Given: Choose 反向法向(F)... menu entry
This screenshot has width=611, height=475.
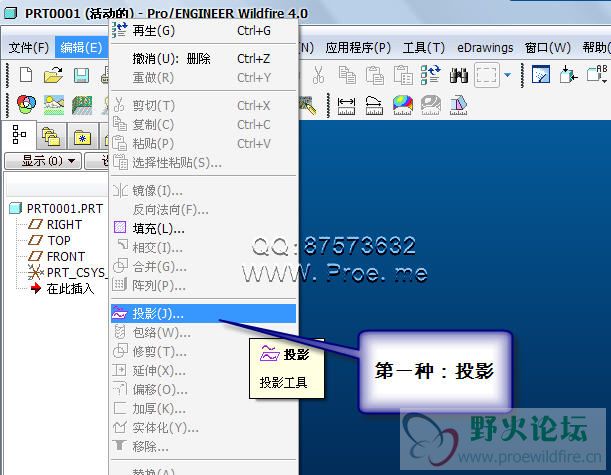Looking at the screenshot, I should [x=203, y=210].
